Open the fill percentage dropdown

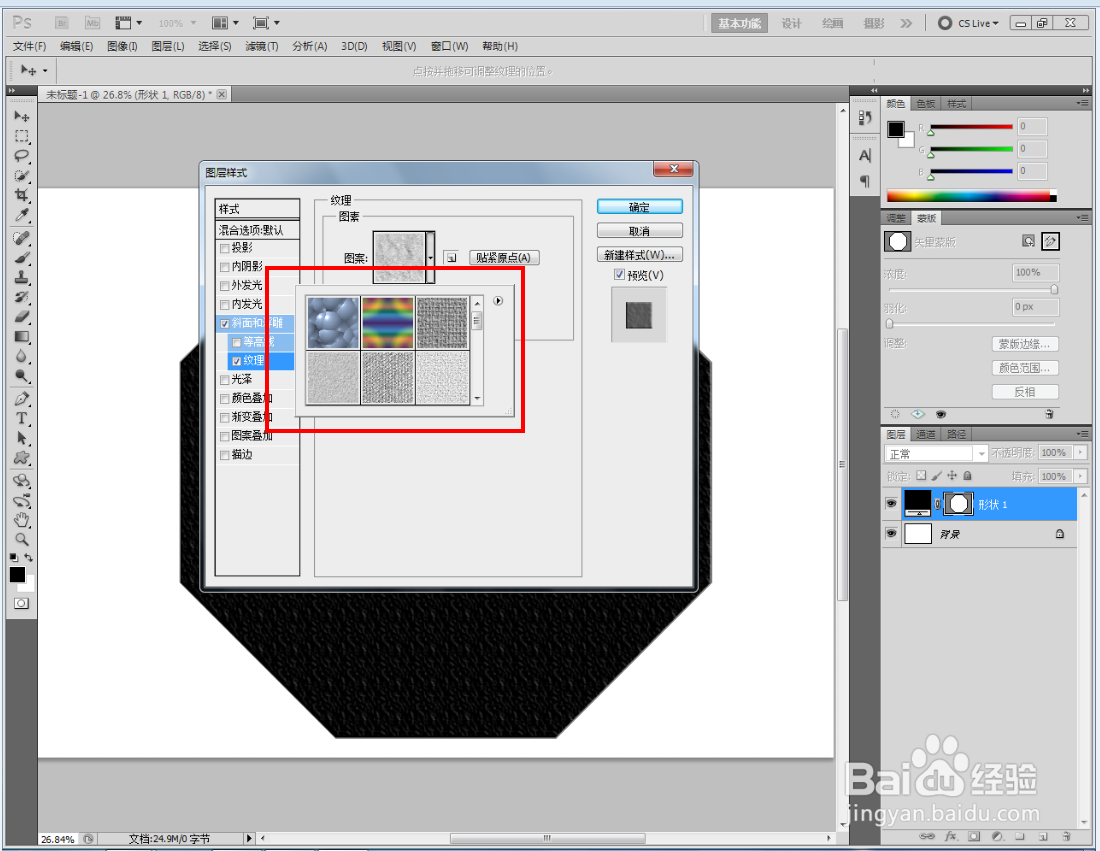pyautogui.click(x=1081, y=476)
